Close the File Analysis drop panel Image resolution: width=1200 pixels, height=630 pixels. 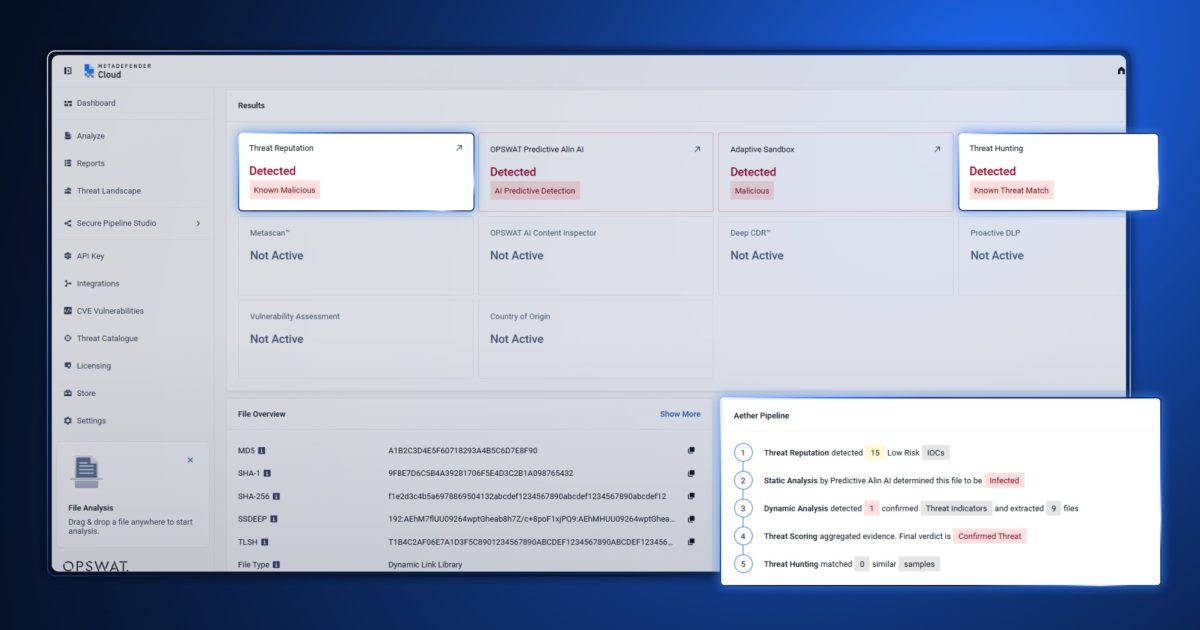pos(190,460)
